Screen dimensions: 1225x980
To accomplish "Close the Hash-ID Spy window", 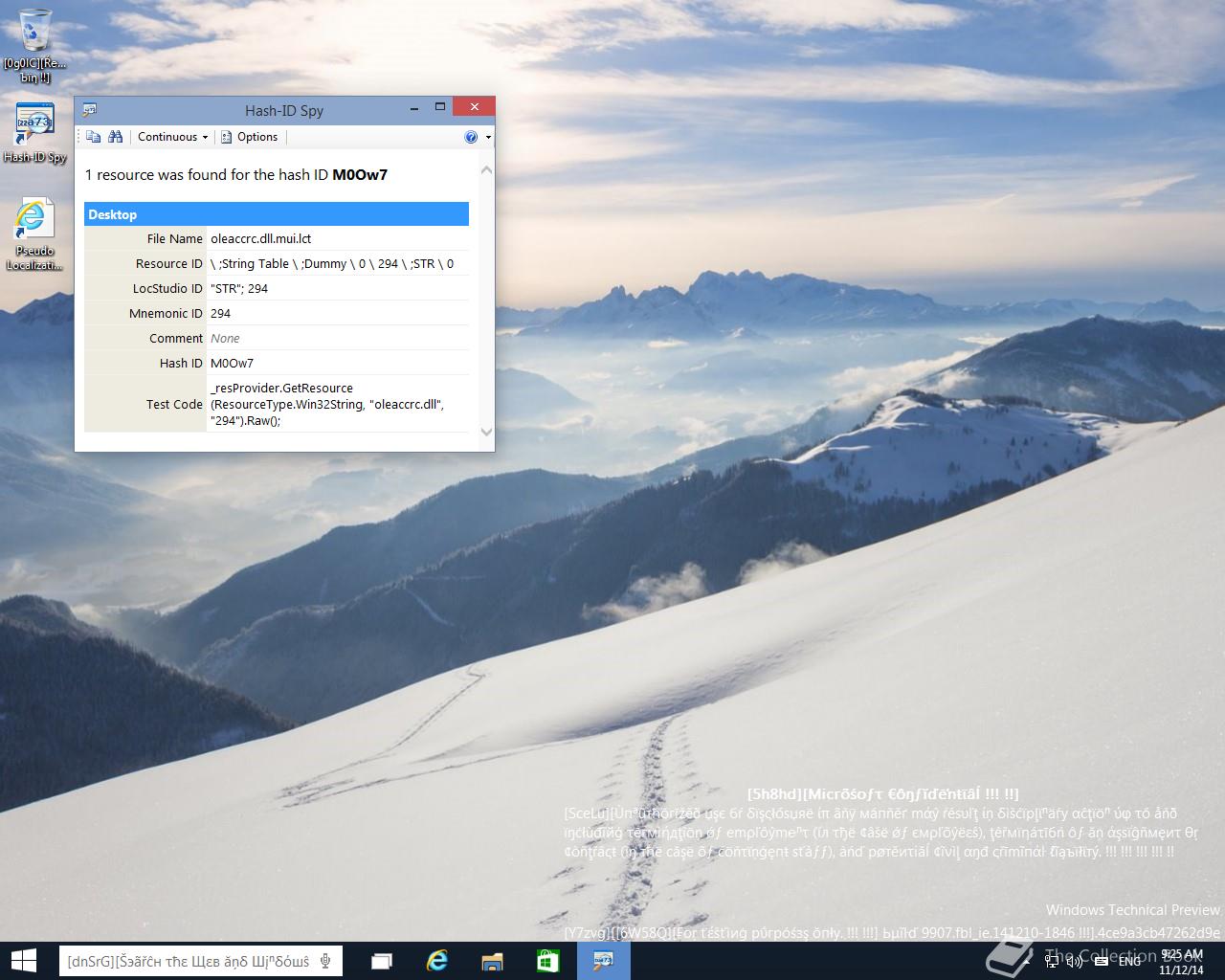I will (x=474, y=107).
